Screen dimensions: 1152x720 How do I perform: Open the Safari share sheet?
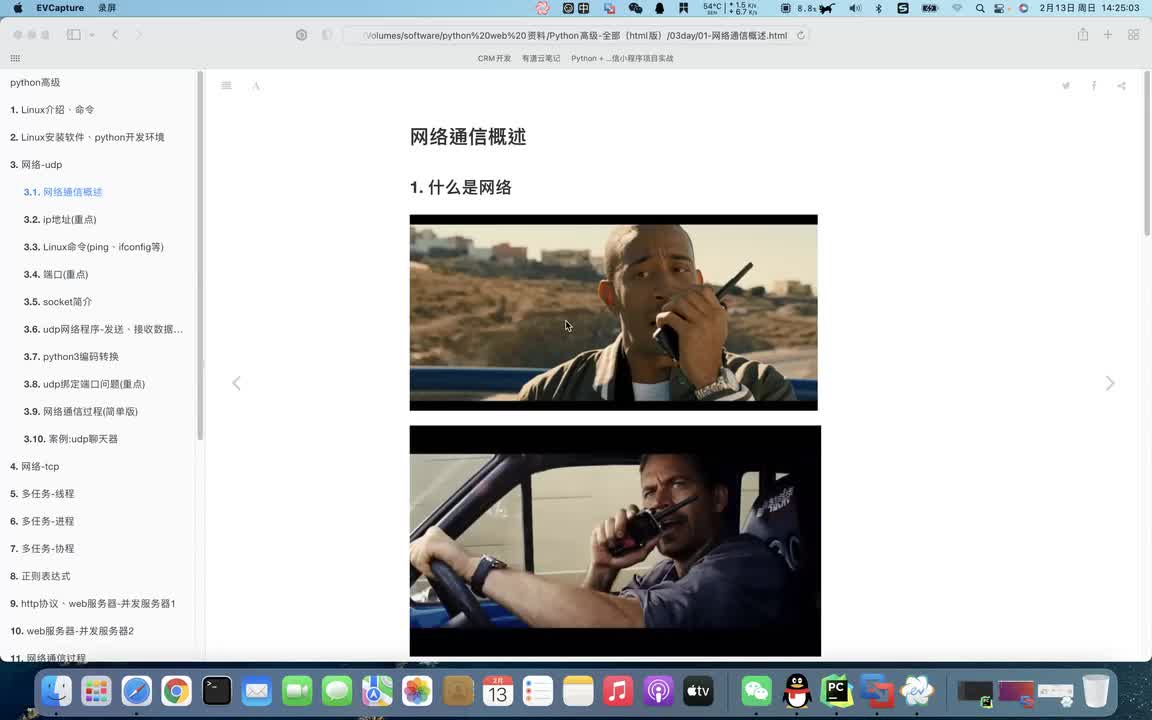1083,35
